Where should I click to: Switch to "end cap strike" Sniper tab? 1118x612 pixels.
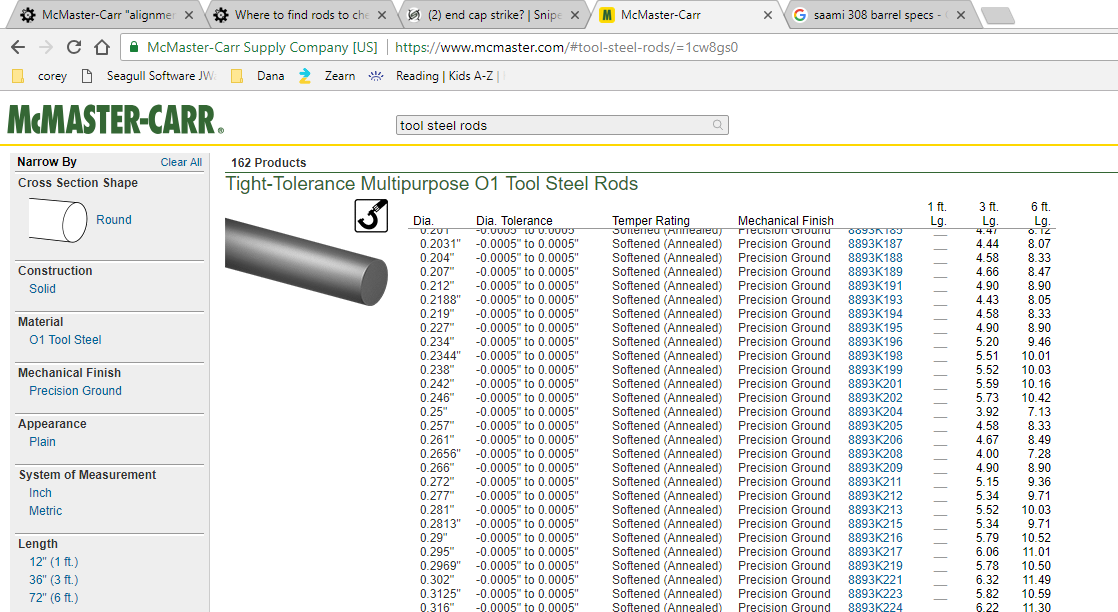point(493,15)
